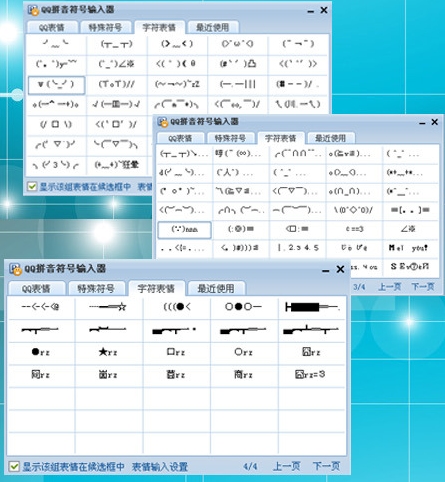Select the arrow with star symbol
Screen dimensions: 445x482
point(108,307)
